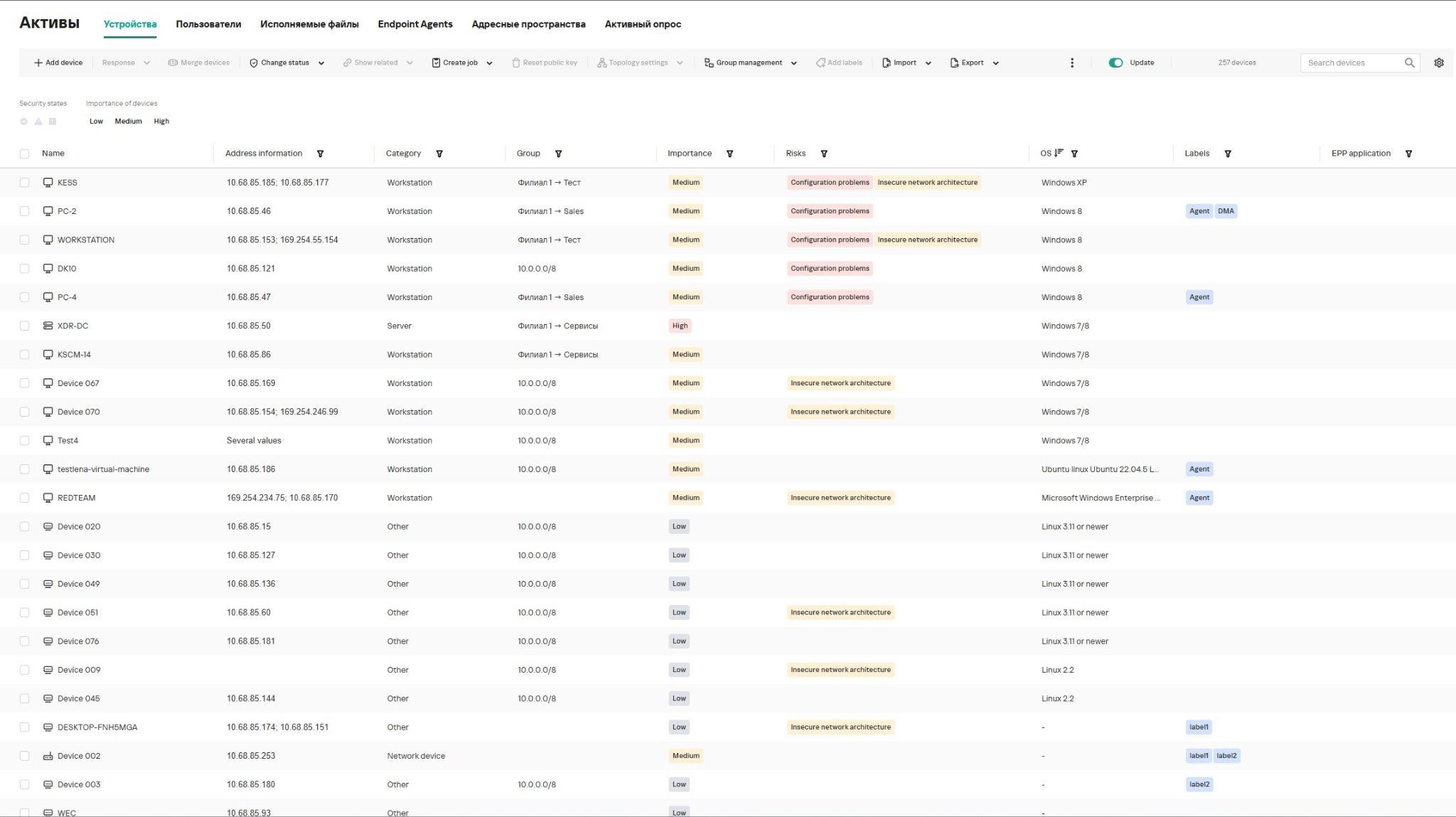Click the Risks column filter icon
The width and height of the screenshot is (1456, 817).
[x=824, y=154]
